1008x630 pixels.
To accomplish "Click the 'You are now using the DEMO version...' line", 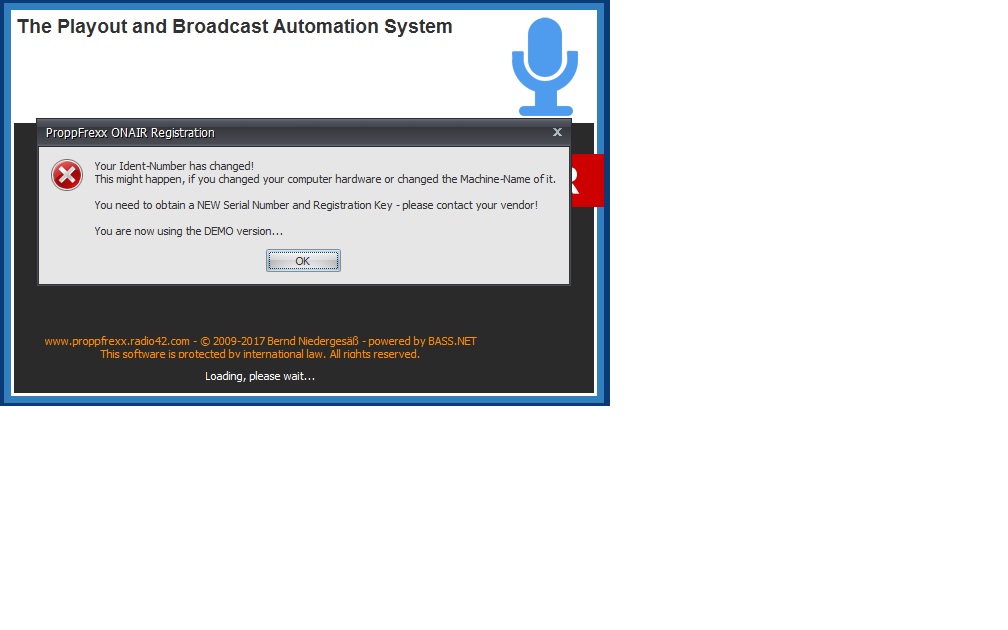I will (x=188, y=231).
